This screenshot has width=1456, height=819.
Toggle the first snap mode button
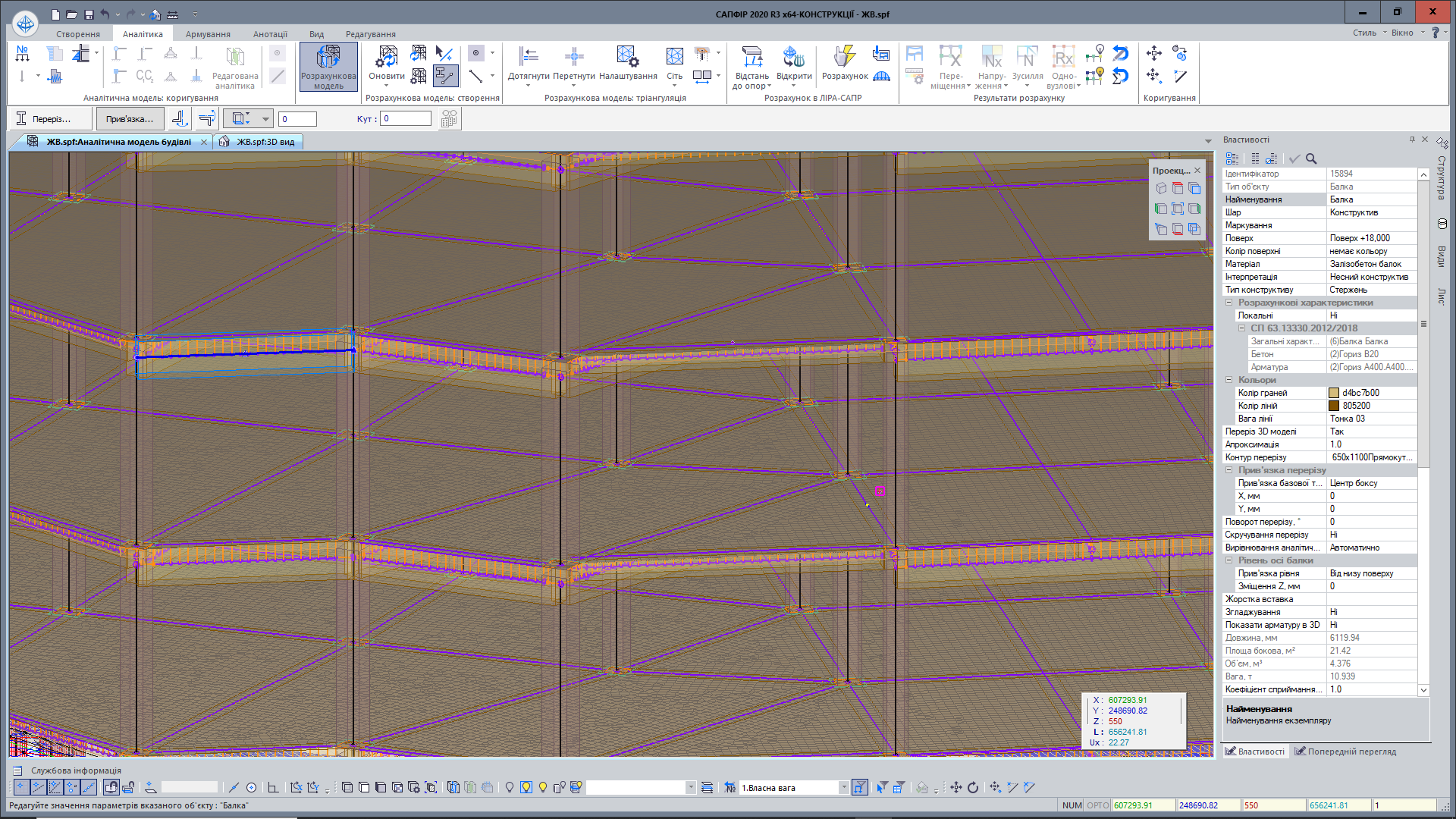pos(21,788)
